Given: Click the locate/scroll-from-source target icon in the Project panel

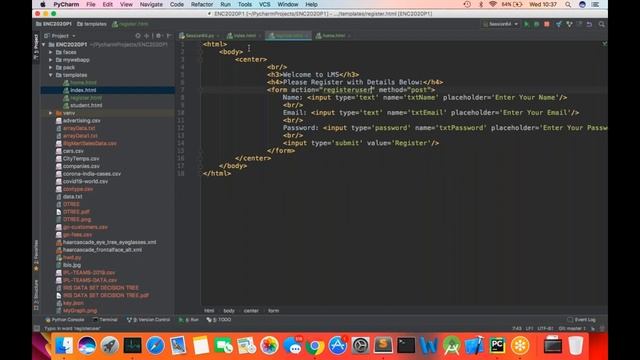Looking at the screenshot, I should tap(138, 36).
